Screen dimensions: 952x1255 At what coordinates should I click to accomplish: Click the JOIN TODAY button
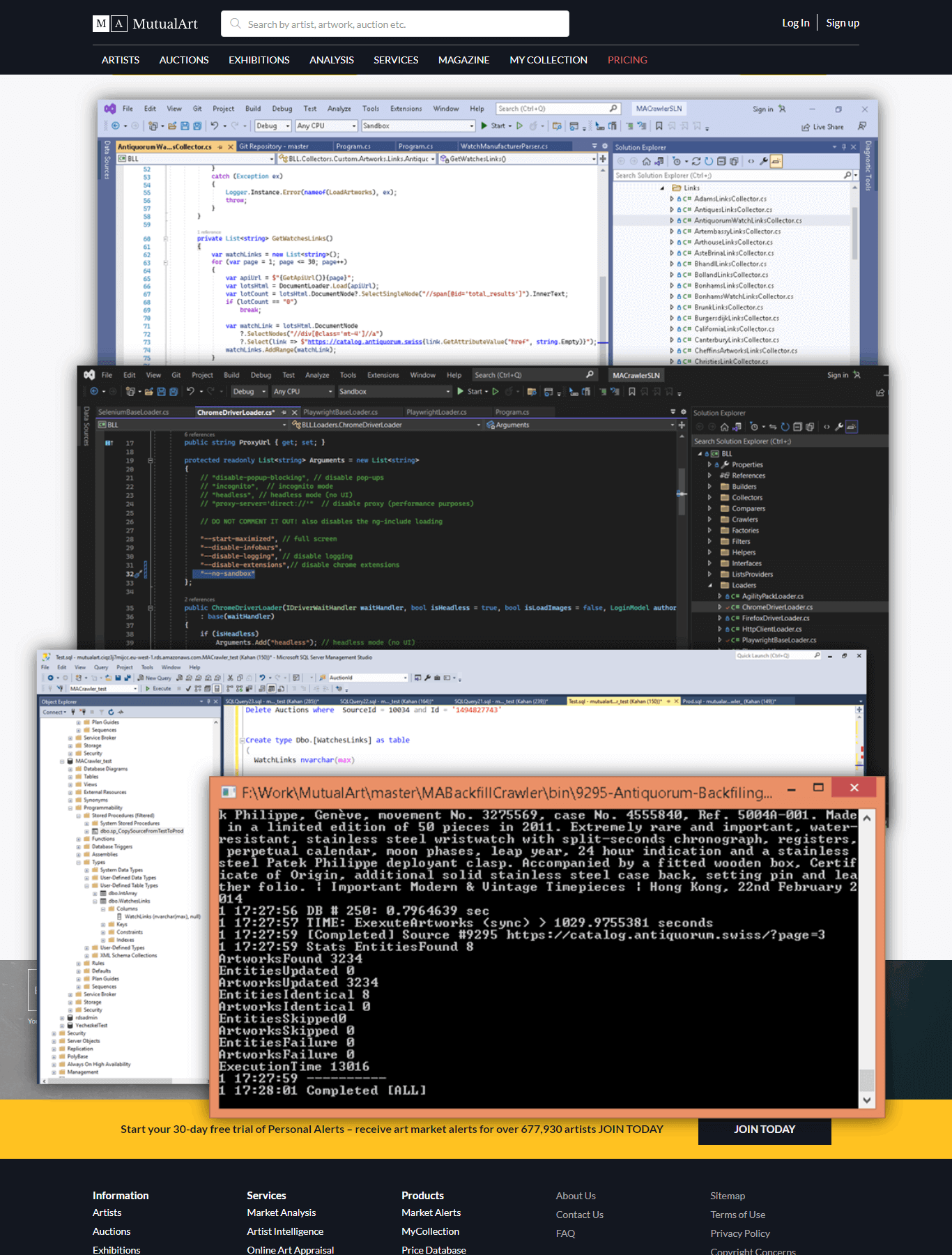click(x=765, y=1129)
